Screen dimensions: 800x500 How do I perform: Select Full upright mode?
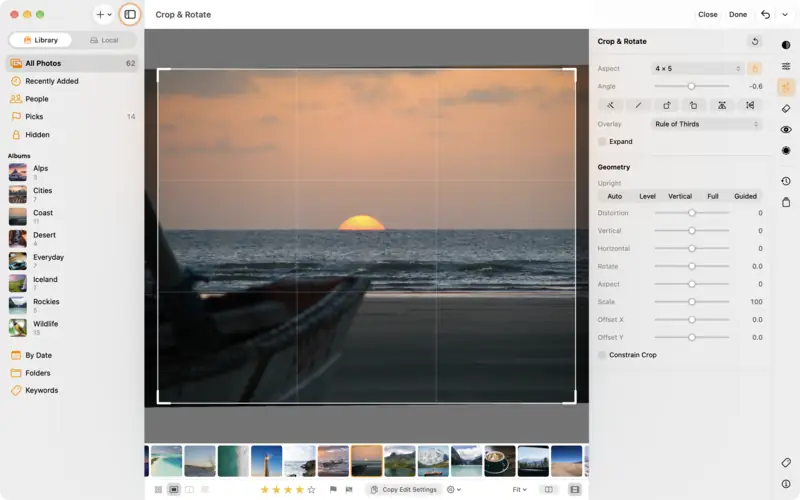click(712, 196)
